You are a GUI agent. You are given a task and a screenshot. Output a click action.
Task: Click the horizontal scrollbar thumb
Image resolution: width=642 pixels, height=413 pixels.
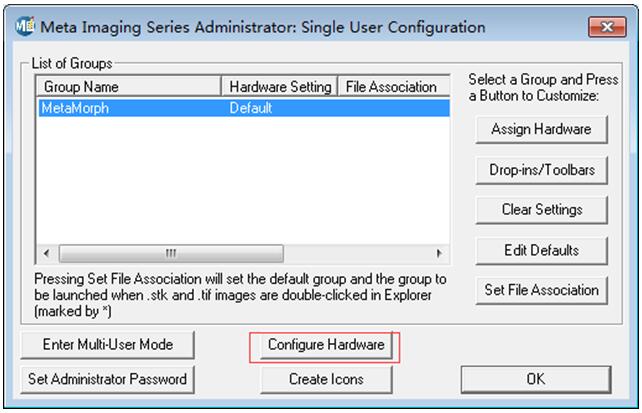[x=170, y=252]
